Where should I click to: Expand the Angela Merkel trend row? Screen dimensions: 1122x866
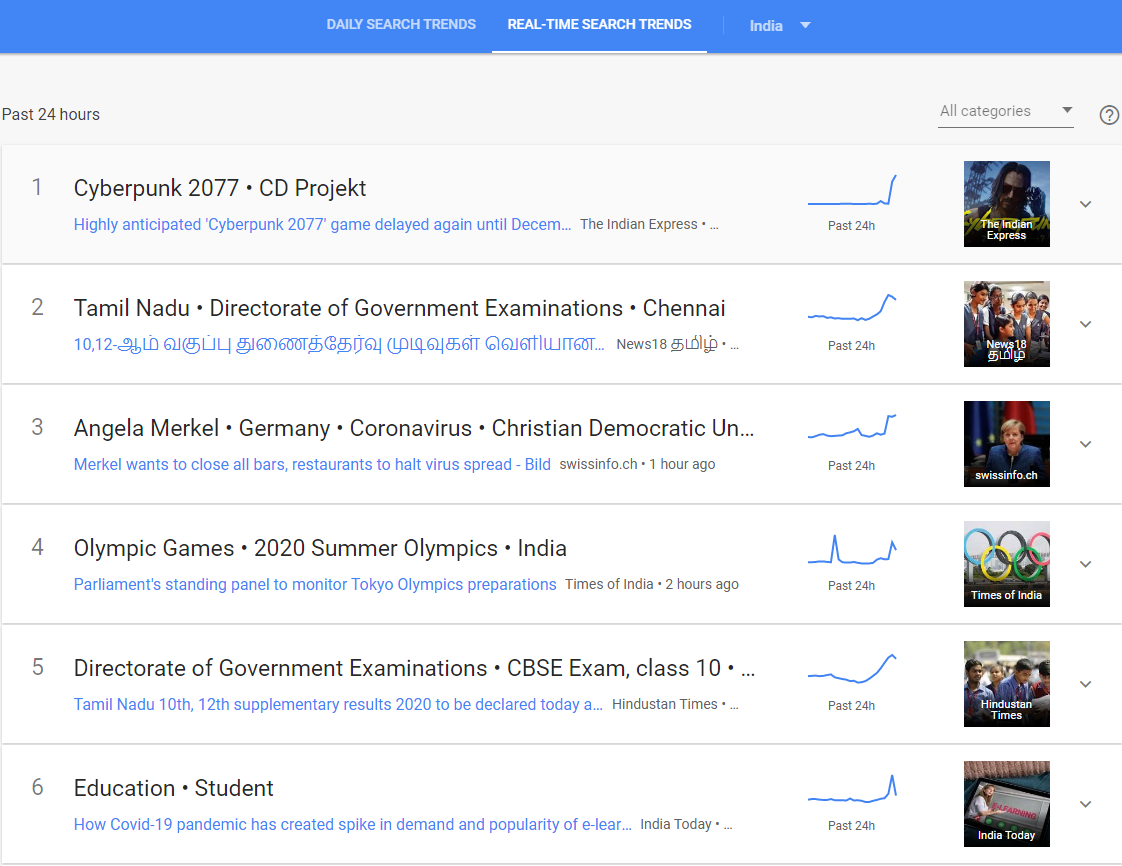[x=1086, y=444]
